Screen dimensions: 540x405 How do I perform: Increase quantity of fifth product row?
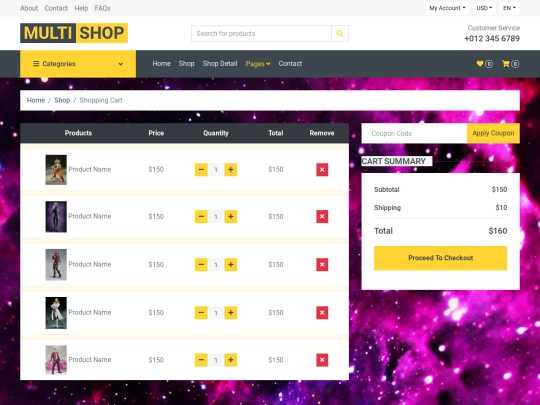pos(231,360)
